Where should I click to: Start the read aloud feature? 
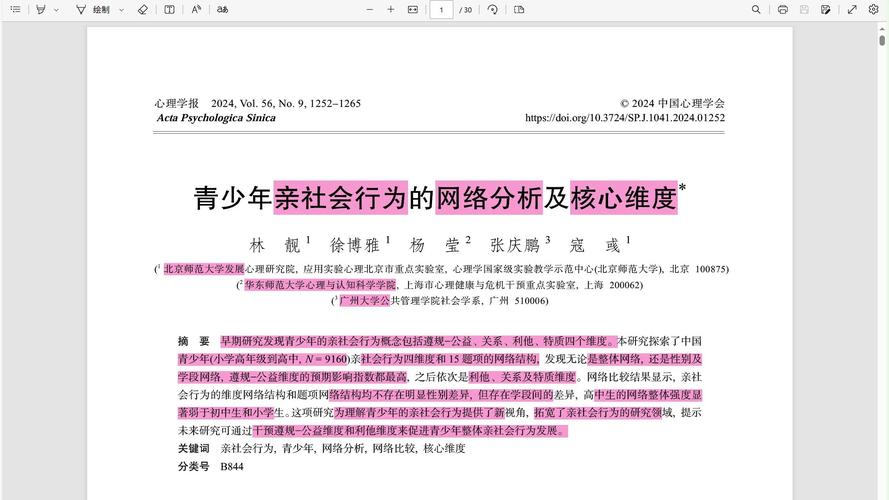[x=196, y=10]
